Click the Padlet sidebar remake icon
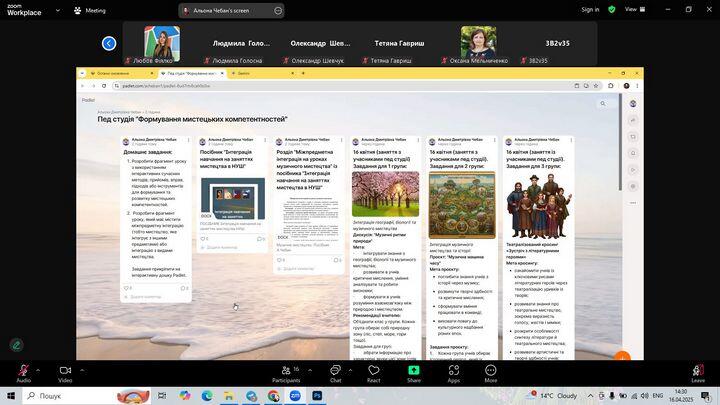 (x=633, y=137)
